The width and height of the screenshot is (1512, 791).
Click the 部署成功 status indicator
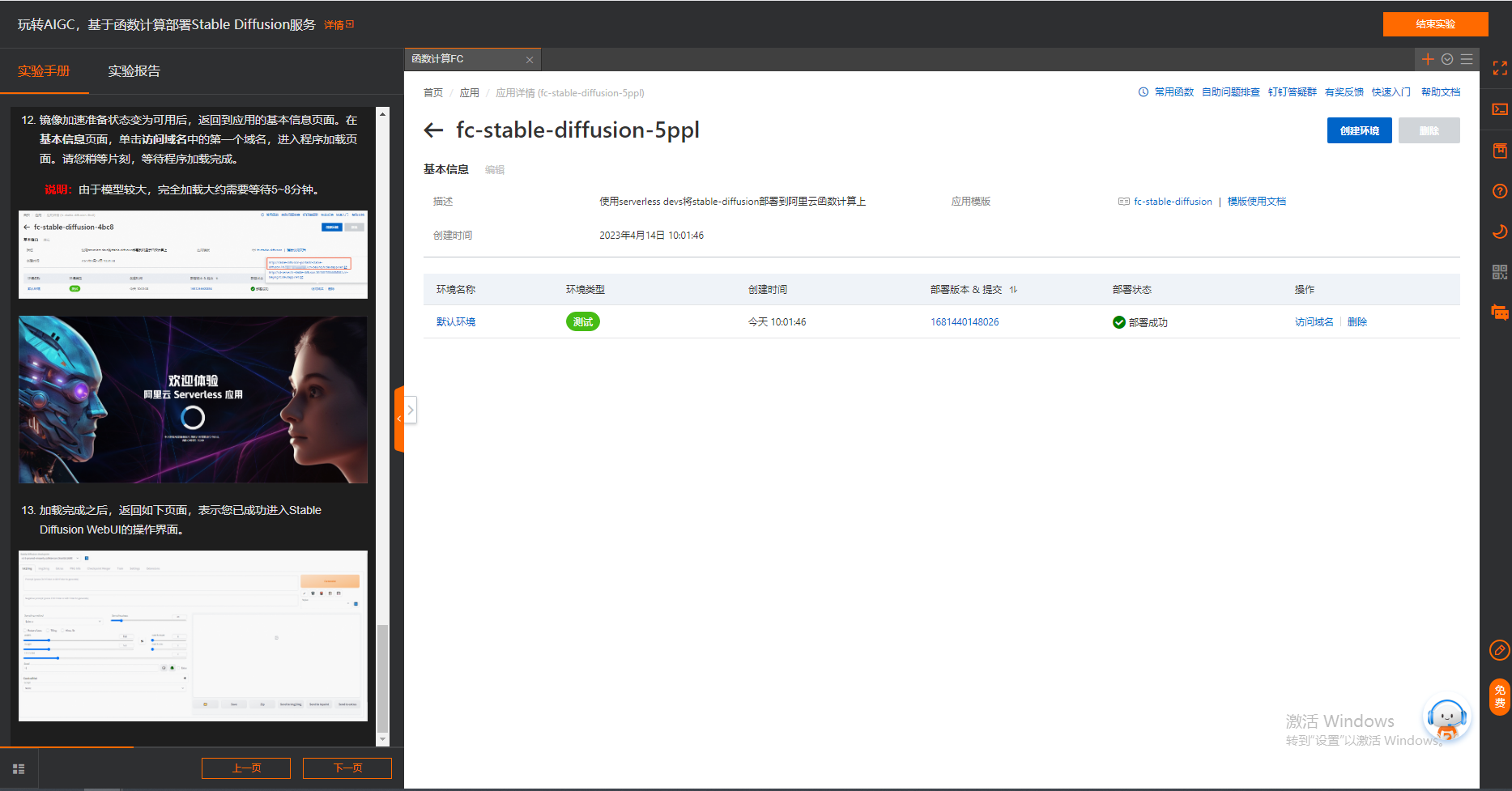click(x=1140, y=322)
